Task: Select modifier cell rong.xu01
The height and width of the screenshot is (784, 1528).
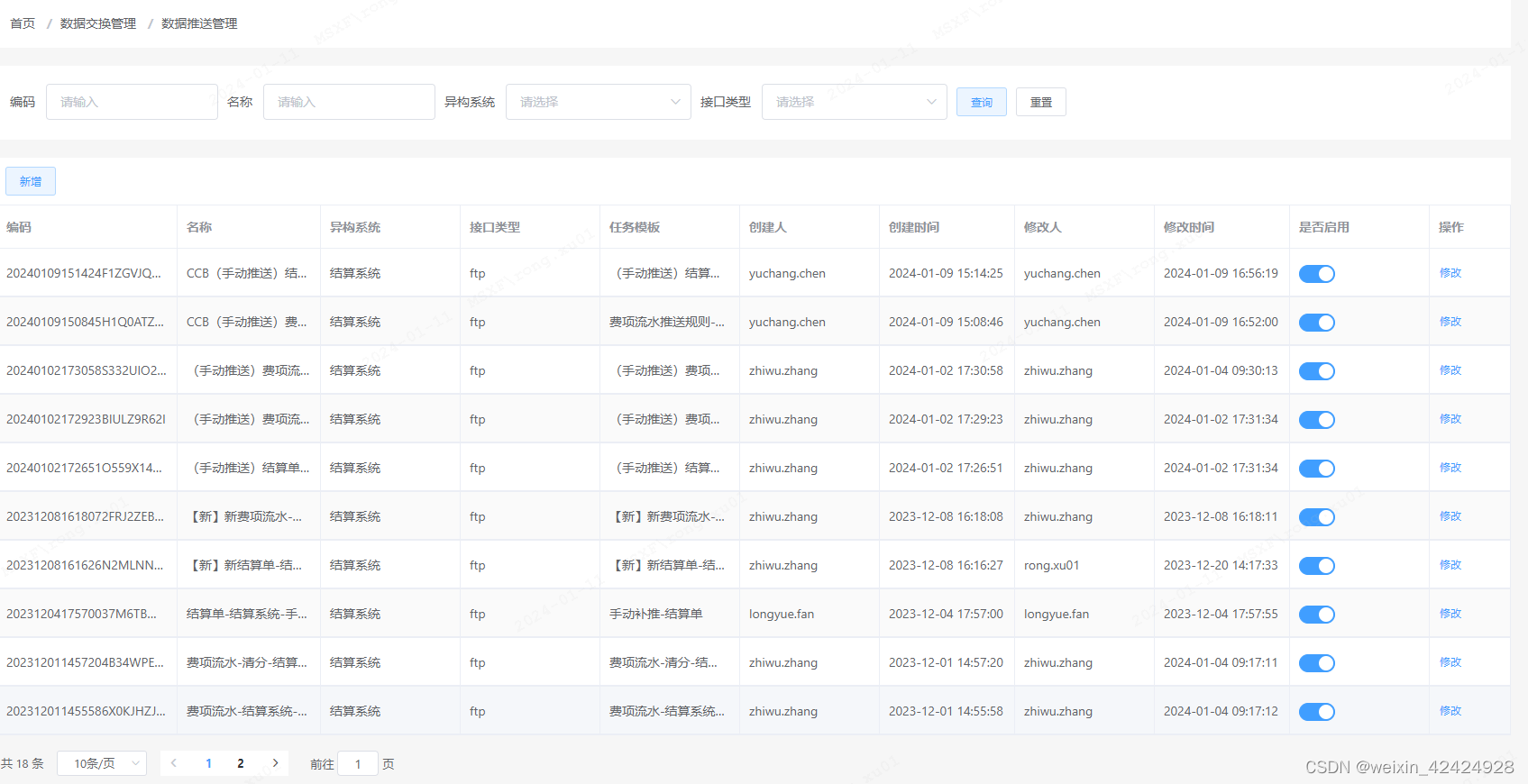Action: 1051,565
